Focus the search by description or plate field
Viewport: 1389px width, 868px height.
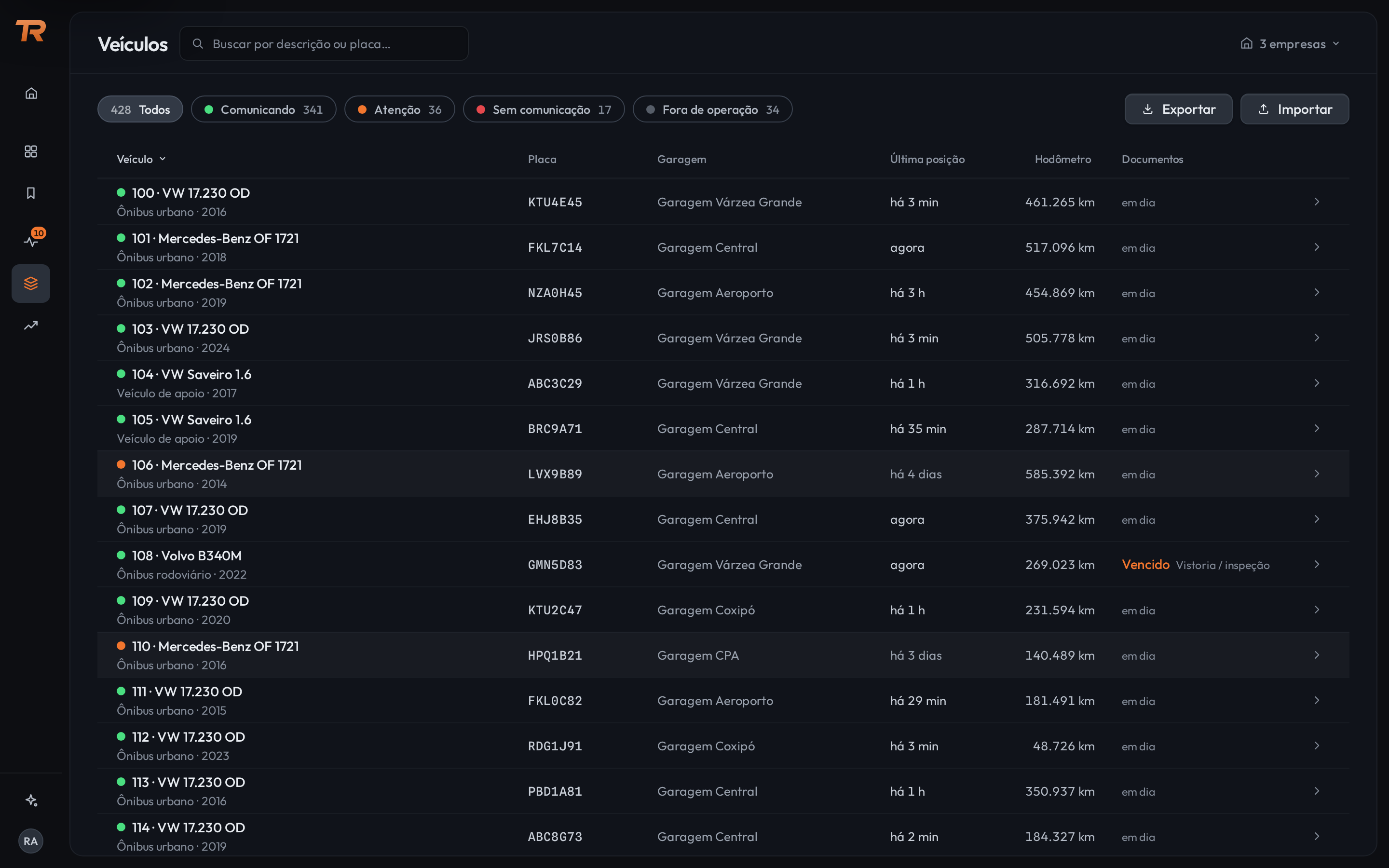pyautogui.click(x=324, y=43)
